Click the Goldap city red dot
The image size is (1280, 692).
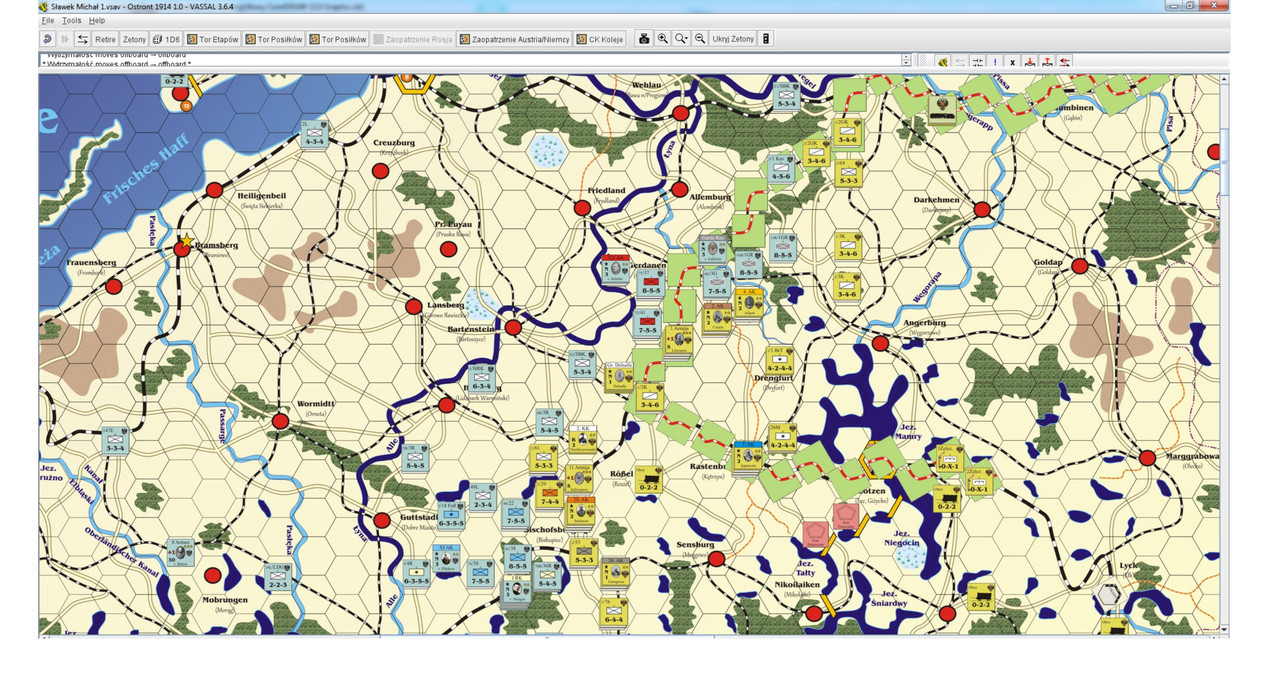point(1079,266)
